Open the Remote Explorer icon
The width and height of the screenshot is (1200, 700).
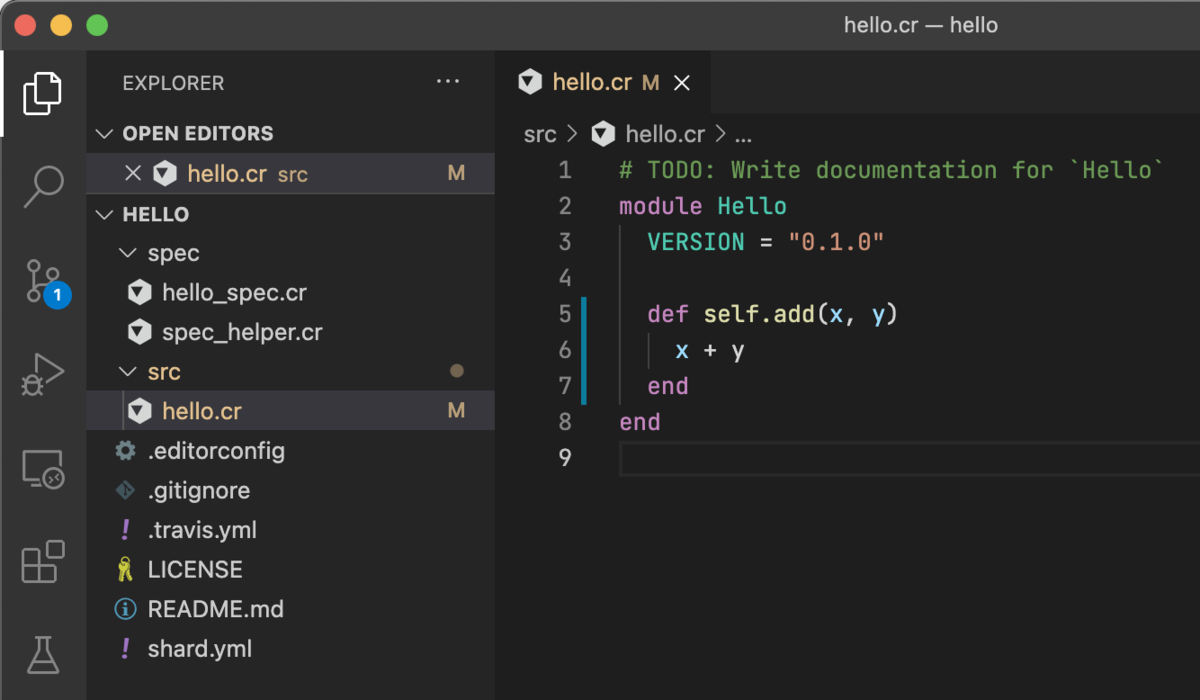point(42,468)
